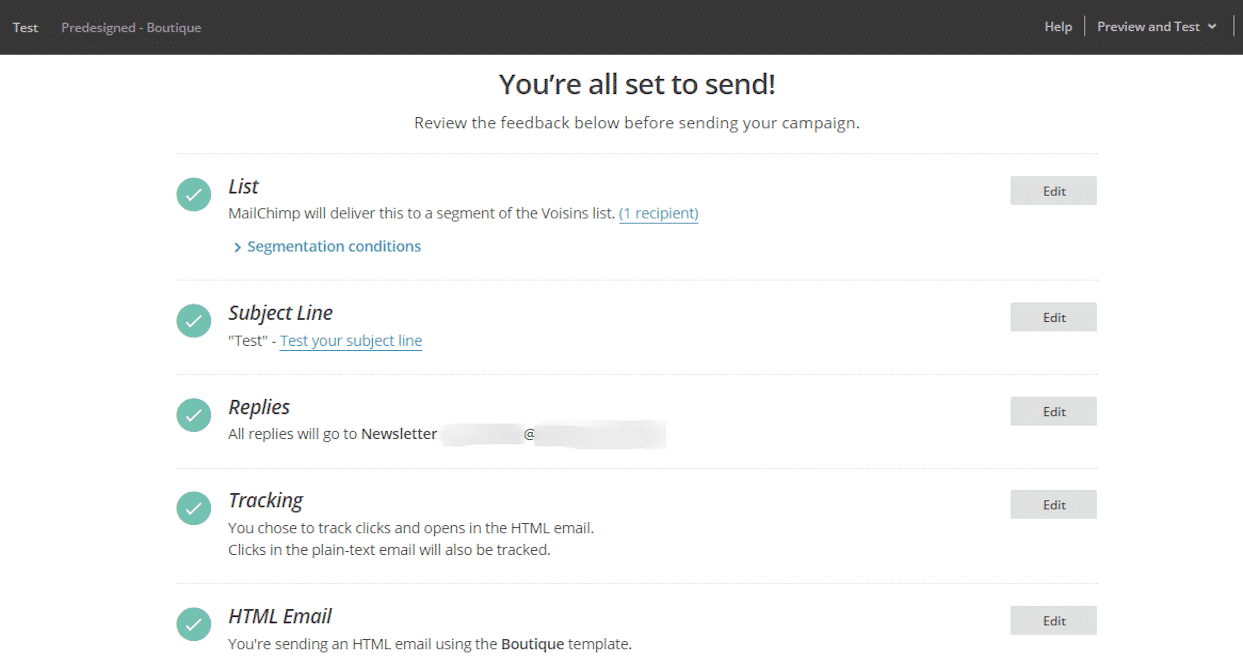Click the Tracking section heading
The image size is (1243, 669).
[265, 500]
